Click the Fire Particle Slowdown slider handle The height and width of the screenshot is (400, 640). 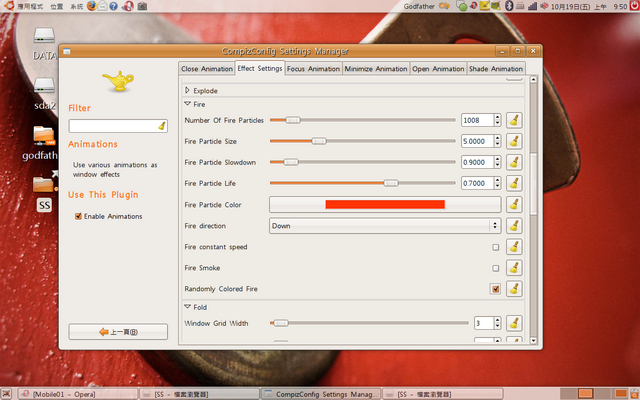click(291, 162)
